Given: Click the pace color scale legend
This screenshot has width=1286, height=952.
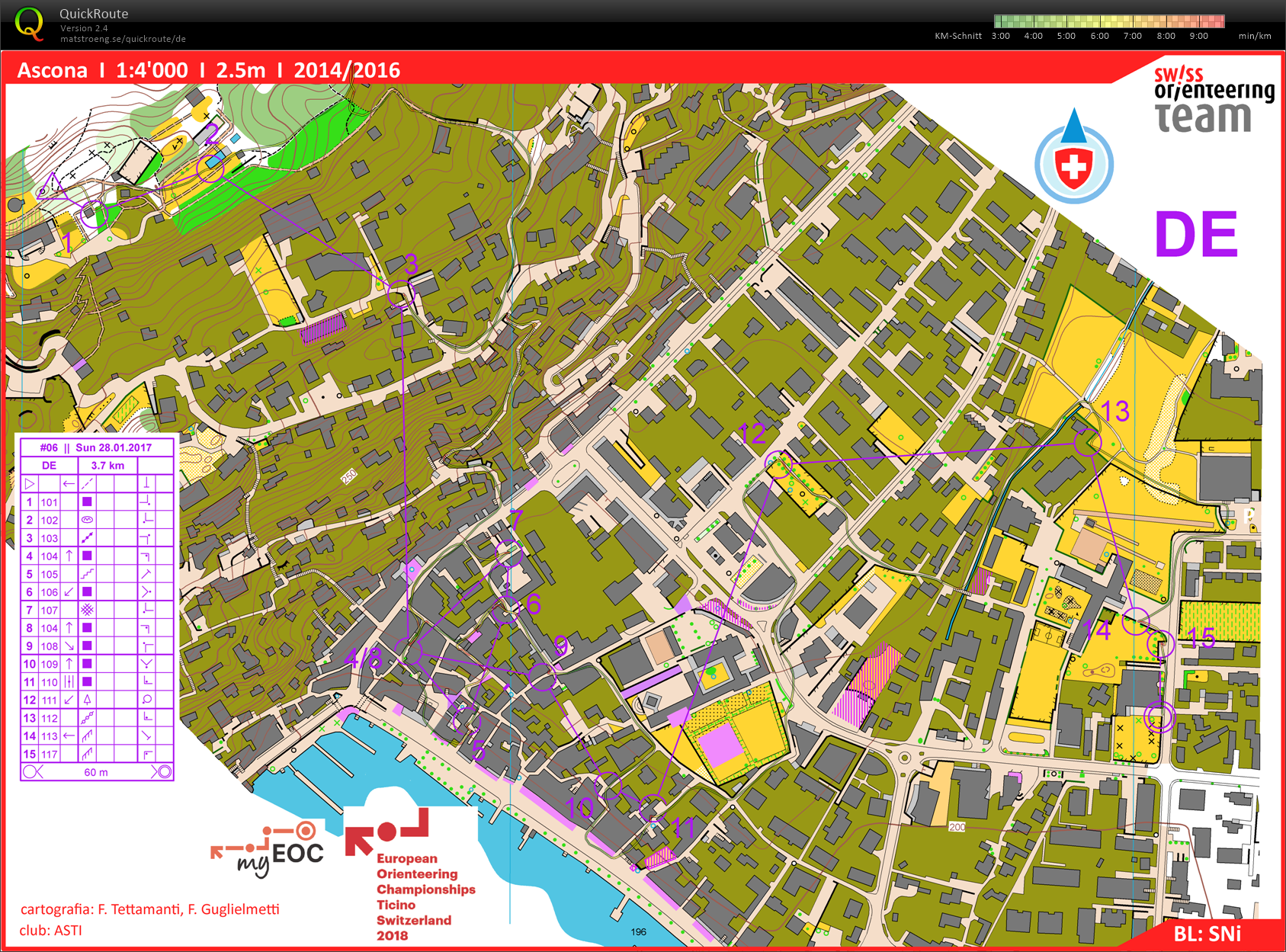Looking at the screenshot, I should coord(1109,21).
